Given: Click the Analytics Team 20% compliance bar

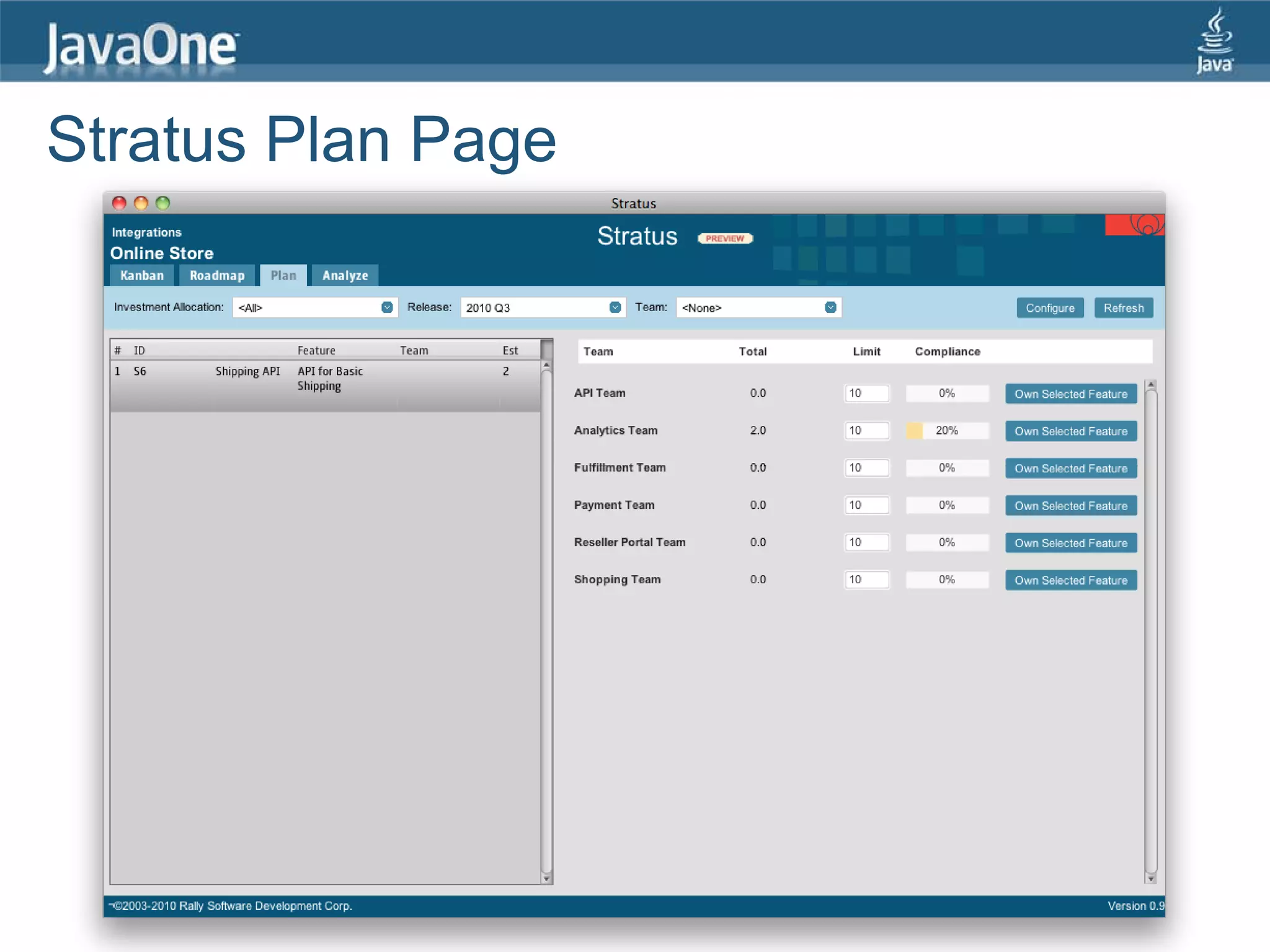Looking at the screenshot, I should point(947,430).
